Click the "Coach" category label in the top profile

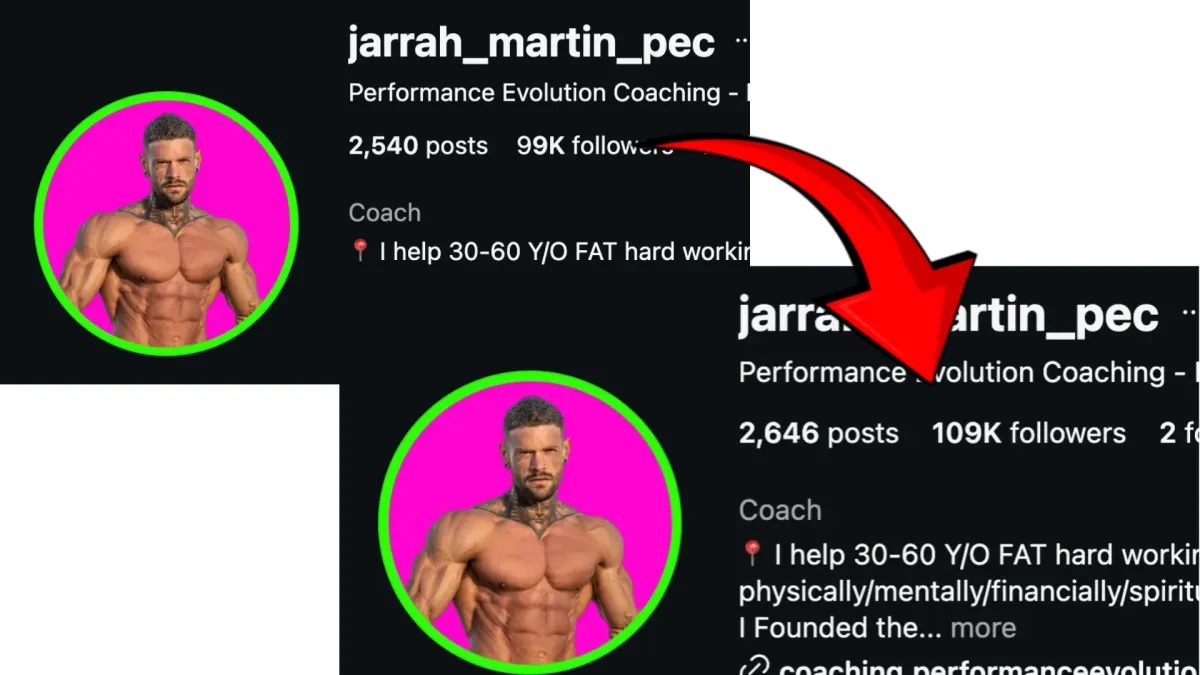(x=385, y=212)
